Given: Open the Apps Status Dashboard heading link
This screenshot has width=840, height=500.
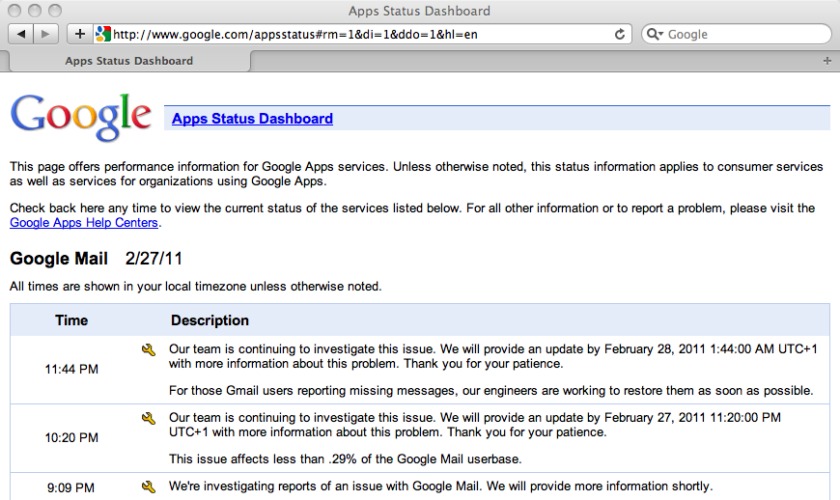Looking at the screenshot, I should pos(252,119).
